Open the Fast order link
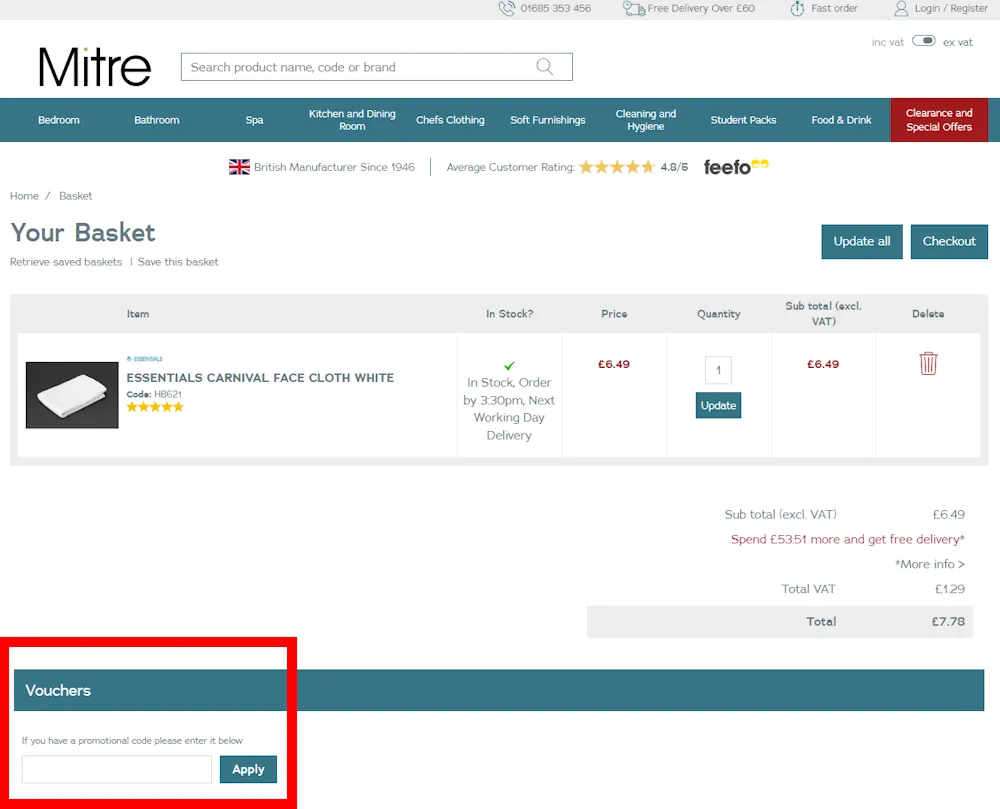The width and height of the screenshot is (1000, 809). [x=834, y=8]
